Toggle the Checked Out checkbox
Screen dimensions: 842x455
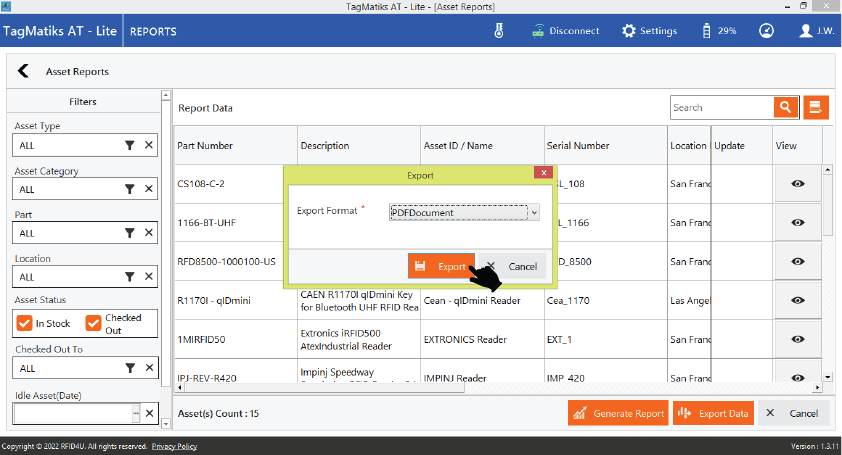[x=94, y=324]
